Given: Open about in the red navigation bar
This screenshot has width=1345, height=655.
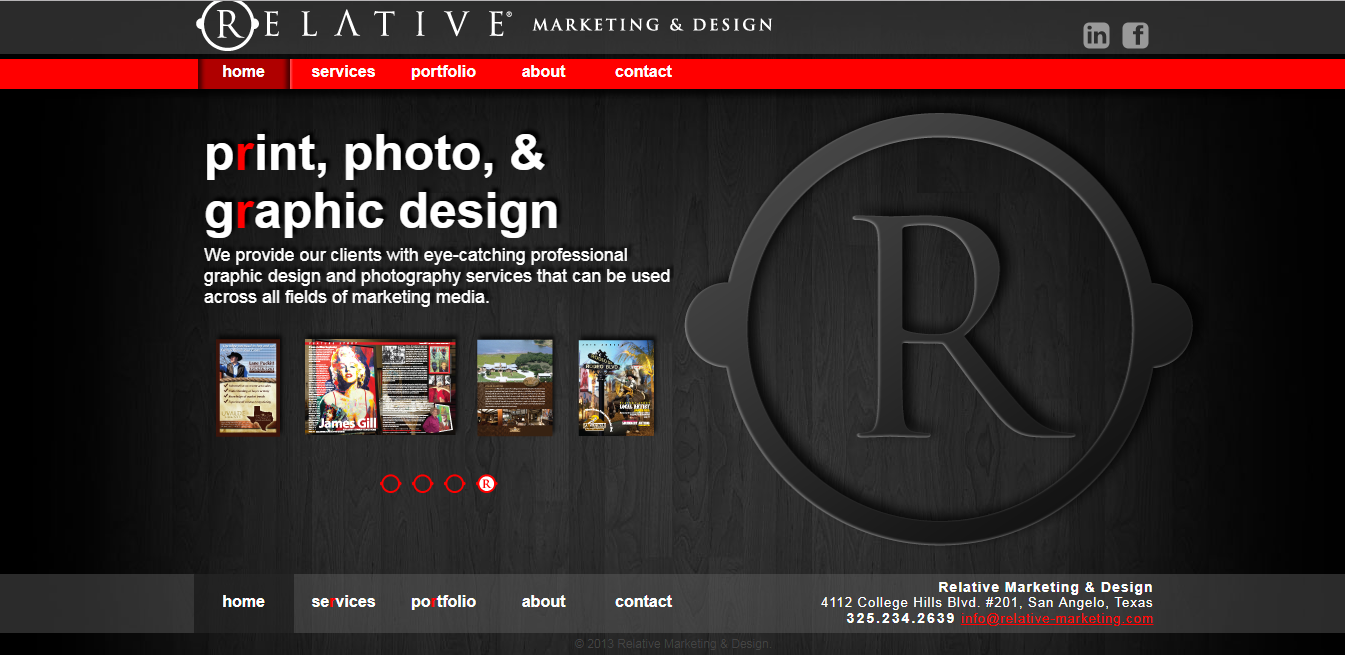Looking at the screenshot, I should click(x=543, y=72).
